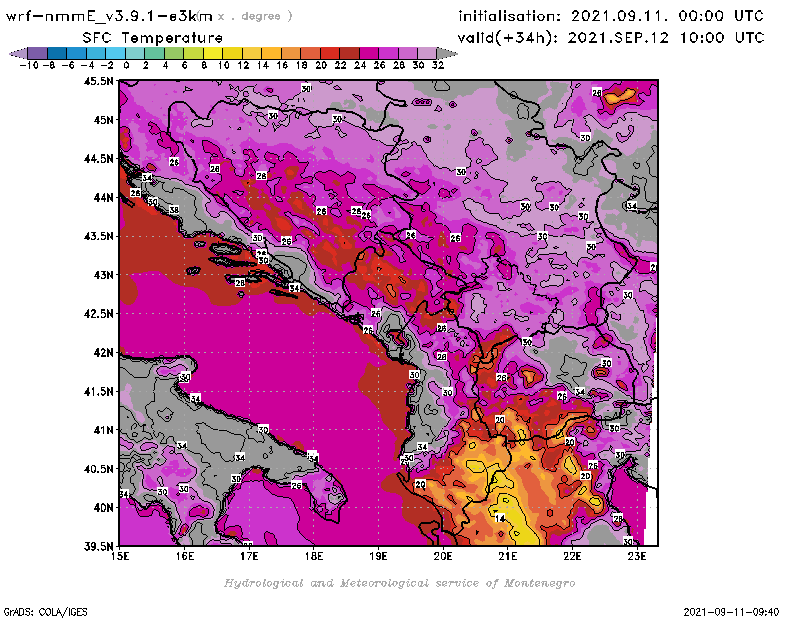Click the 45.5N latitude label
Image resolution: width=800 pixels, height=618 pixels.
point(98,81)
